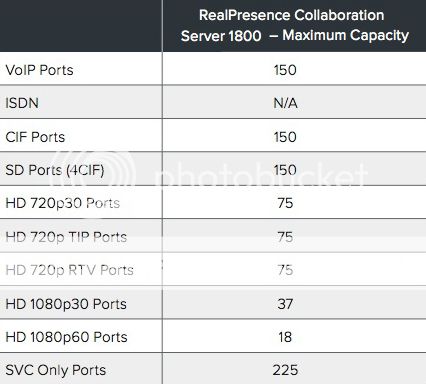Click the 75 value for HD 720p30
This screenshot has height=384, width=426.
285,203
